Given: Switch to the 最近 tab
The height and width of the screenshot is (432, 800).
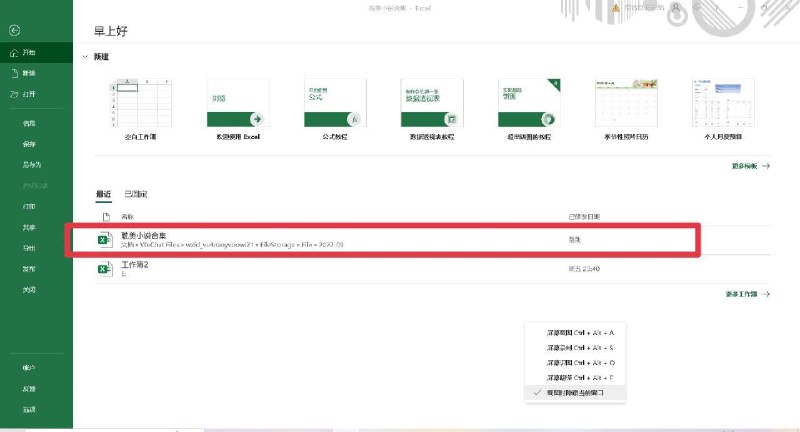Looking at the screenshot, I should 104,194.
